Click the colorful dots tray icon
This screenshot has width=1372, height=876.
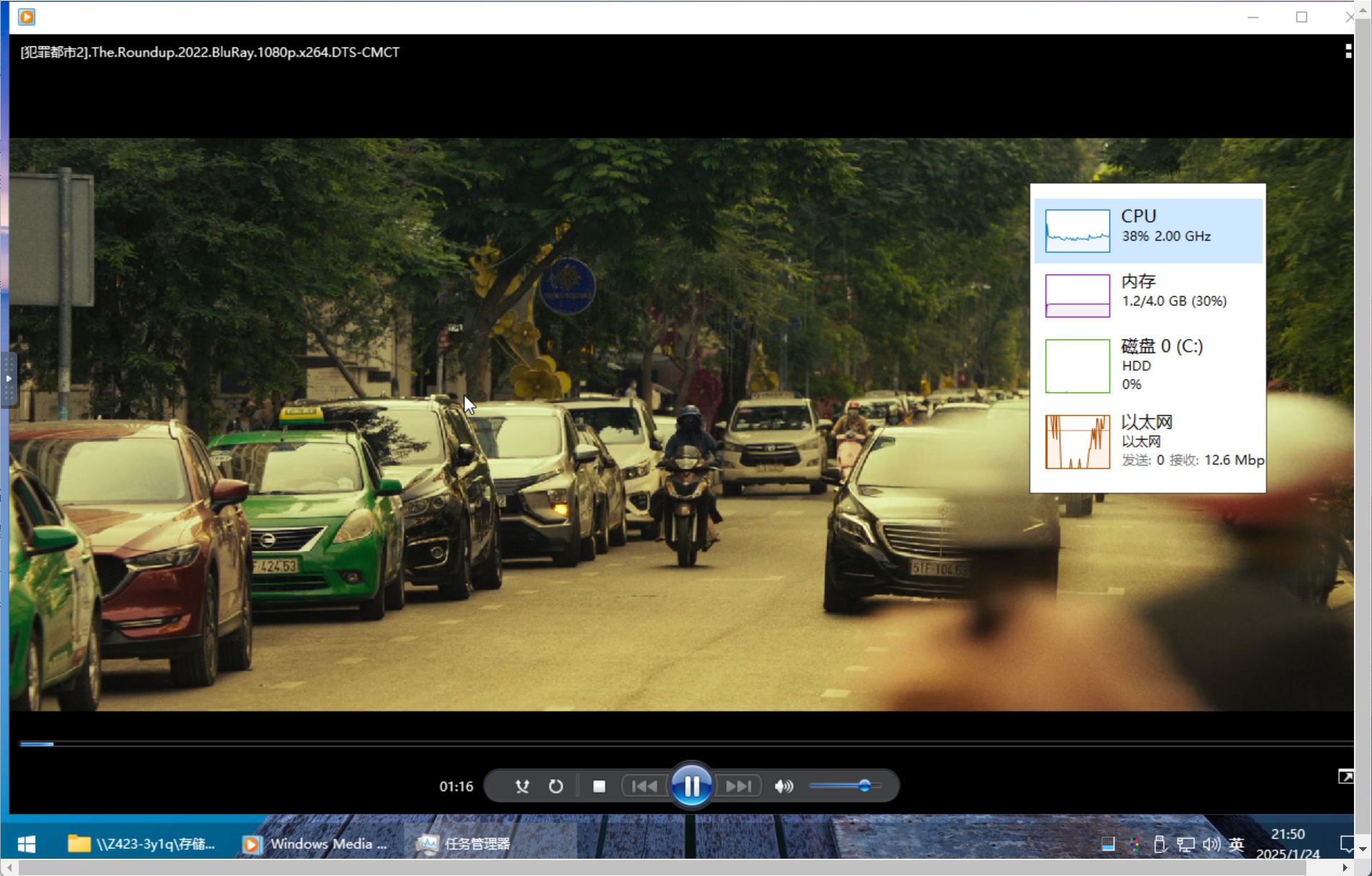[x=1134, y=844]
